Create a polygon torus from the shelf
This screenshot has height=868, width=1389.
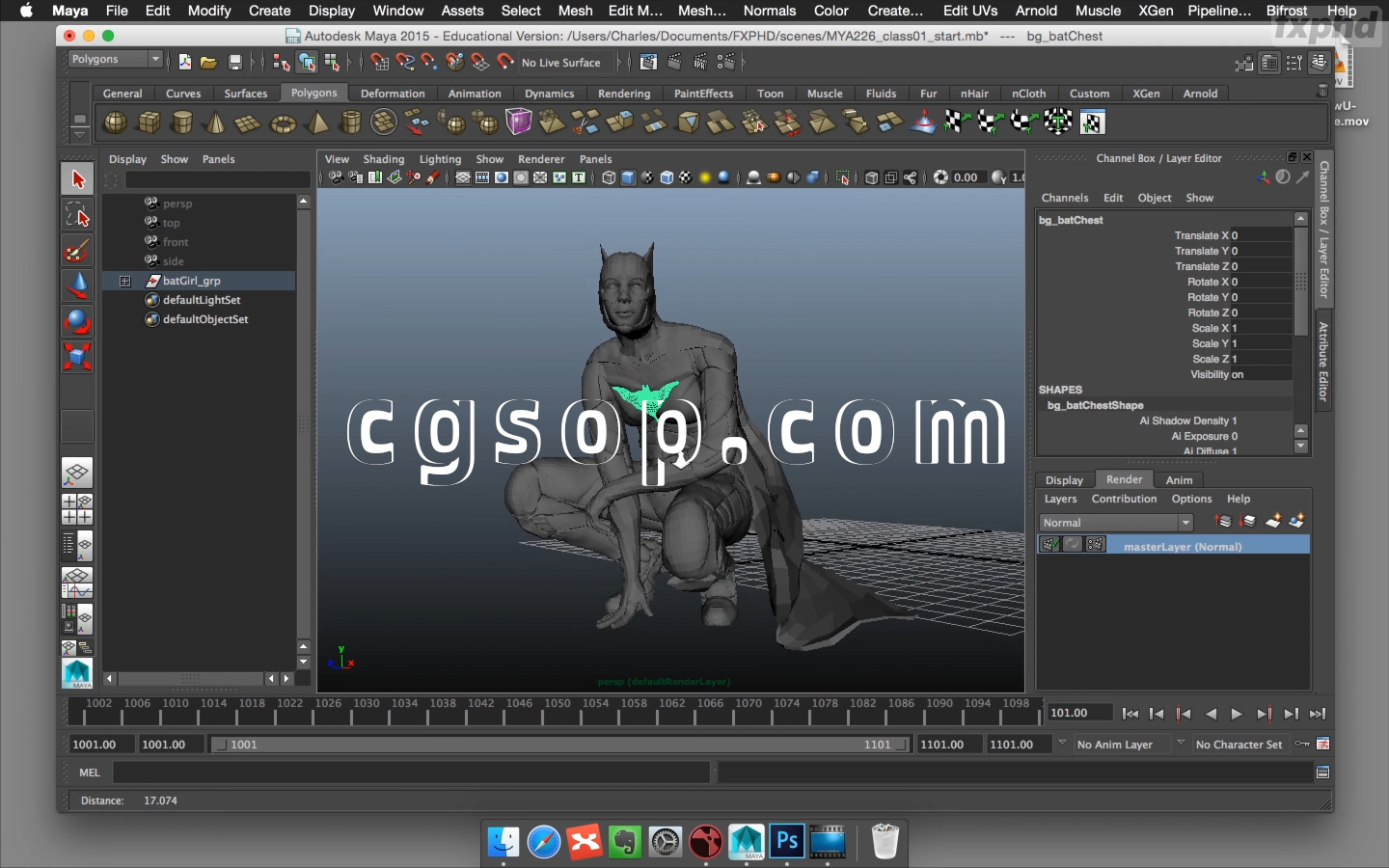[283, 123]
